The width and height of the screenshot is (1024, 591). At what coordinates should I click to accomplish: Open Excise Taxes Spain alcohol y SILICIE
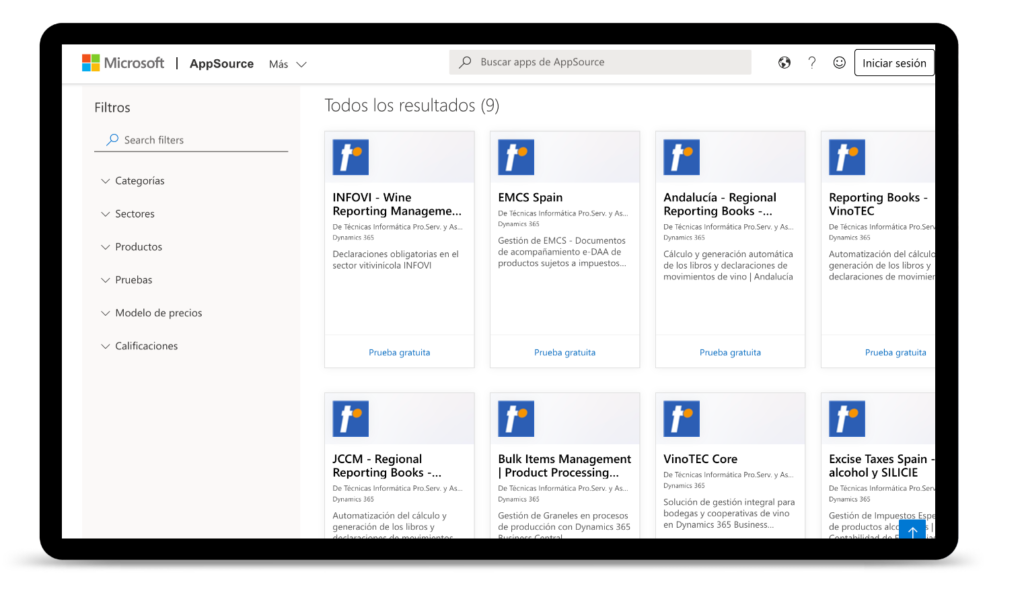pos(881,466)
